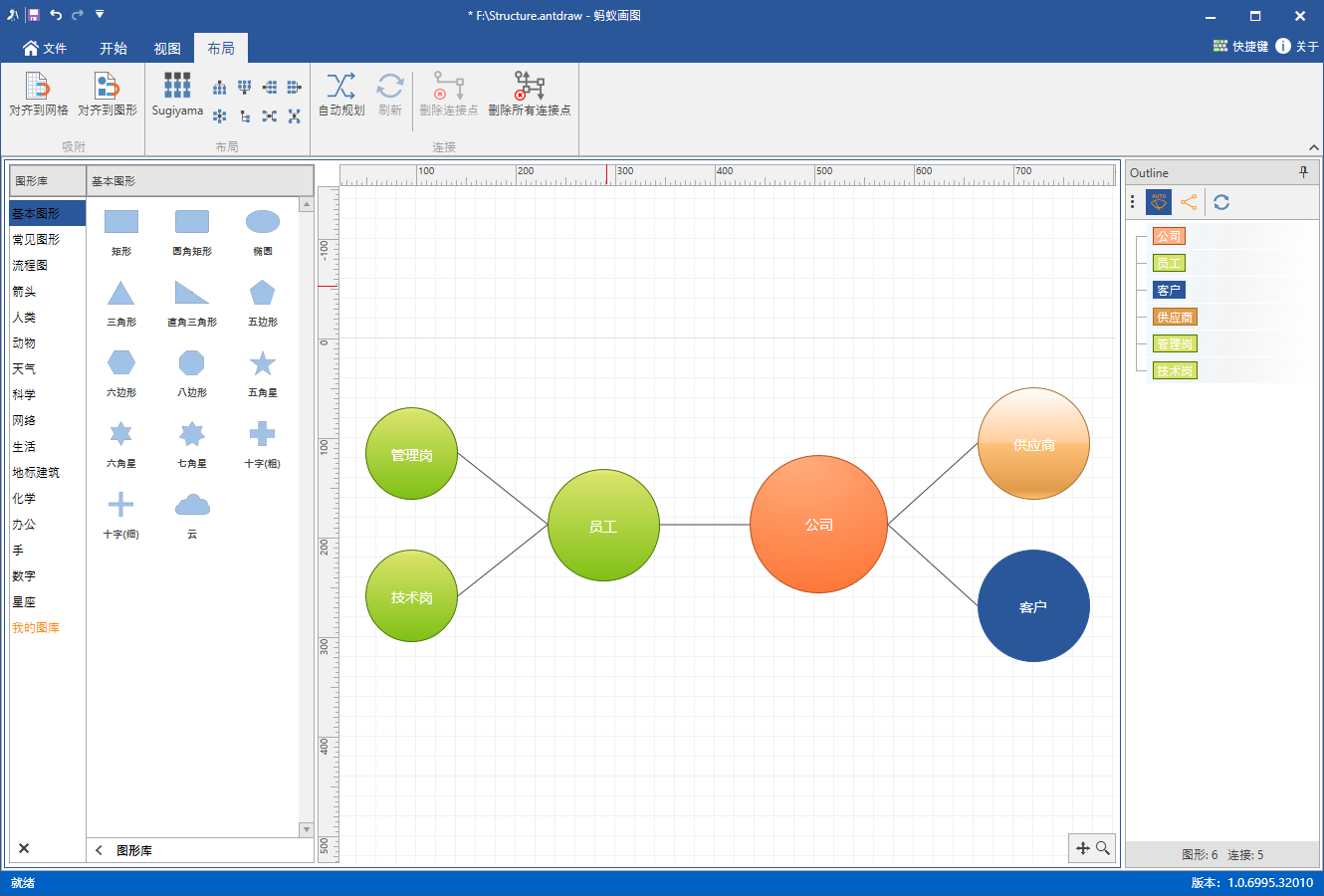Click the back chevron beside 图形库
This screenshot has width=1324, height=896.
click(x=100, y=850)
